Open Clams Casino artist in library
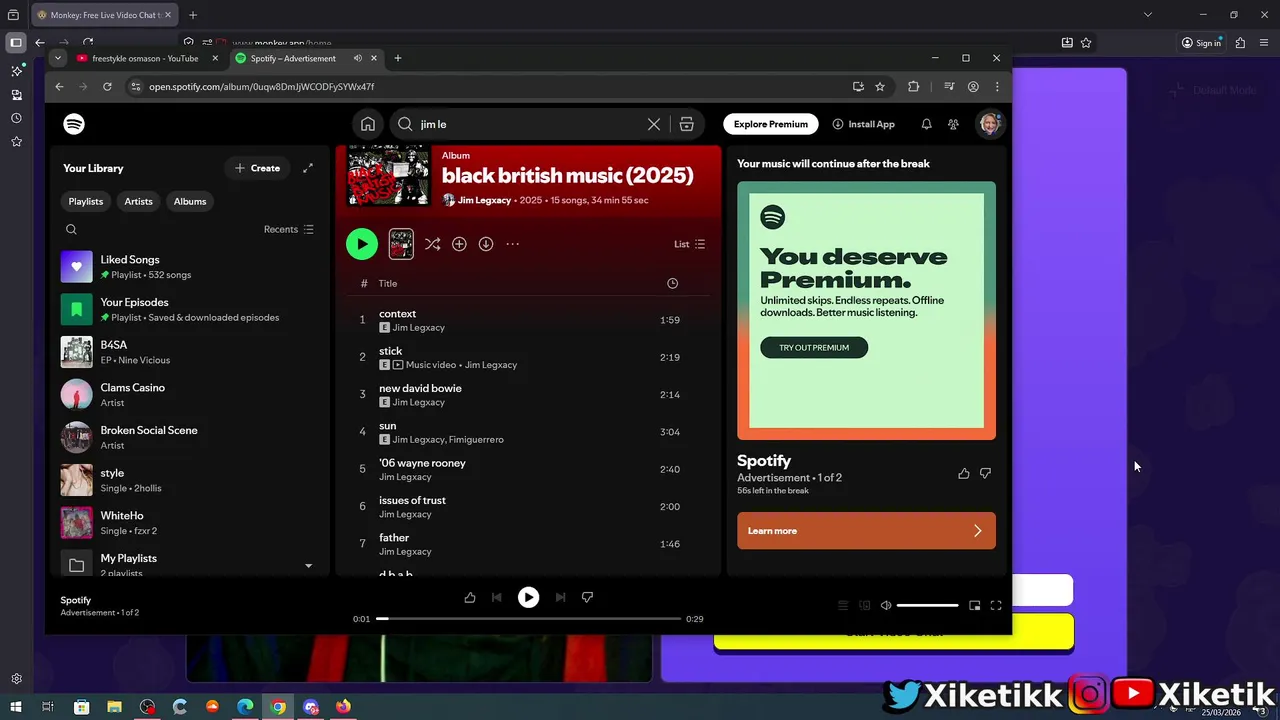Image resolution: width=1280 pixels, height=720 pixels. (188, 395)
